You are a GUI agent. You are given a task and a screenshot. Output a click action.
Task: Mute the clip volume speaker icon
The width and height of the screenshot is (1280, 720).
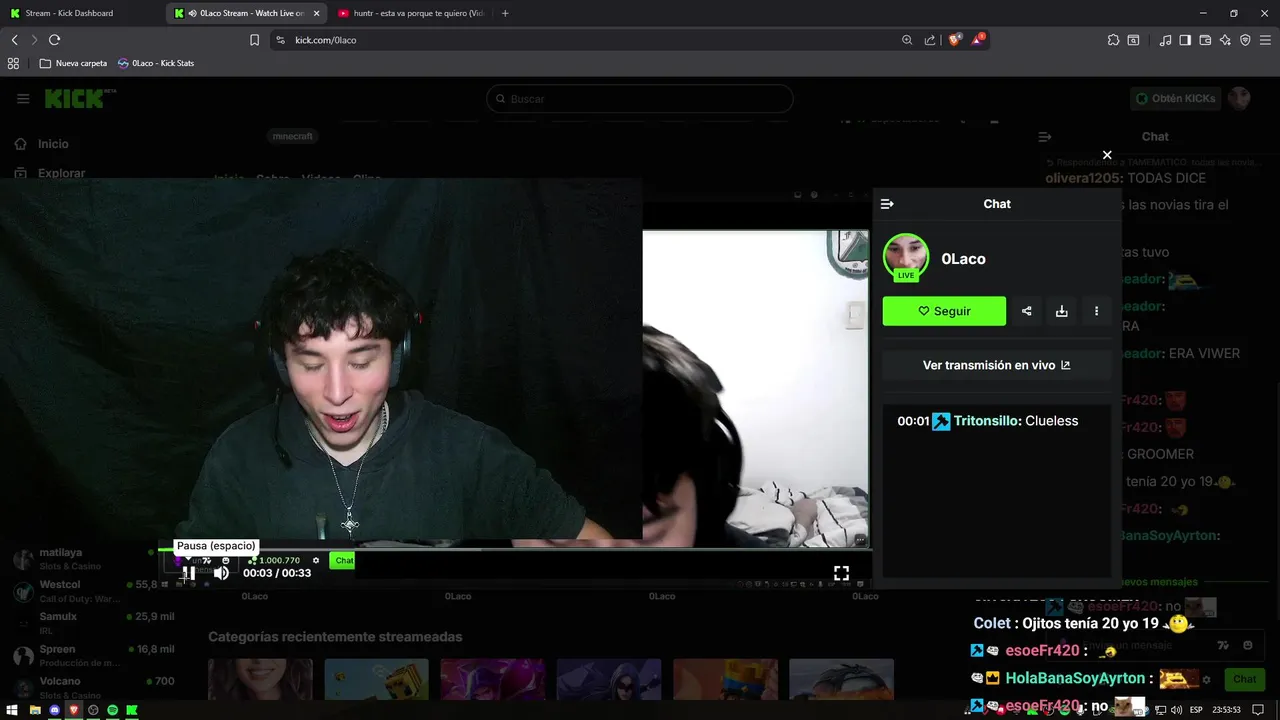tap(221, 573)
